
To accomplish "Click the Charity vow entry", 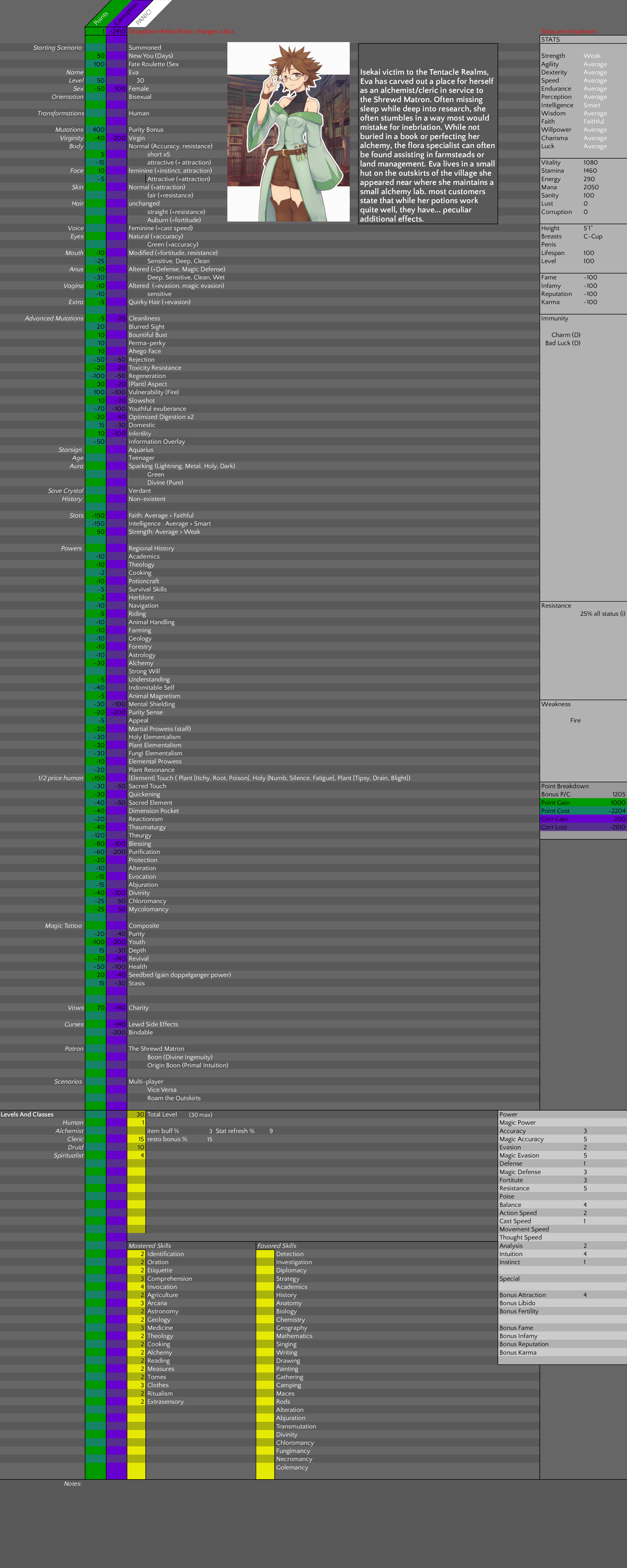I will click(x=139, y=1008).
